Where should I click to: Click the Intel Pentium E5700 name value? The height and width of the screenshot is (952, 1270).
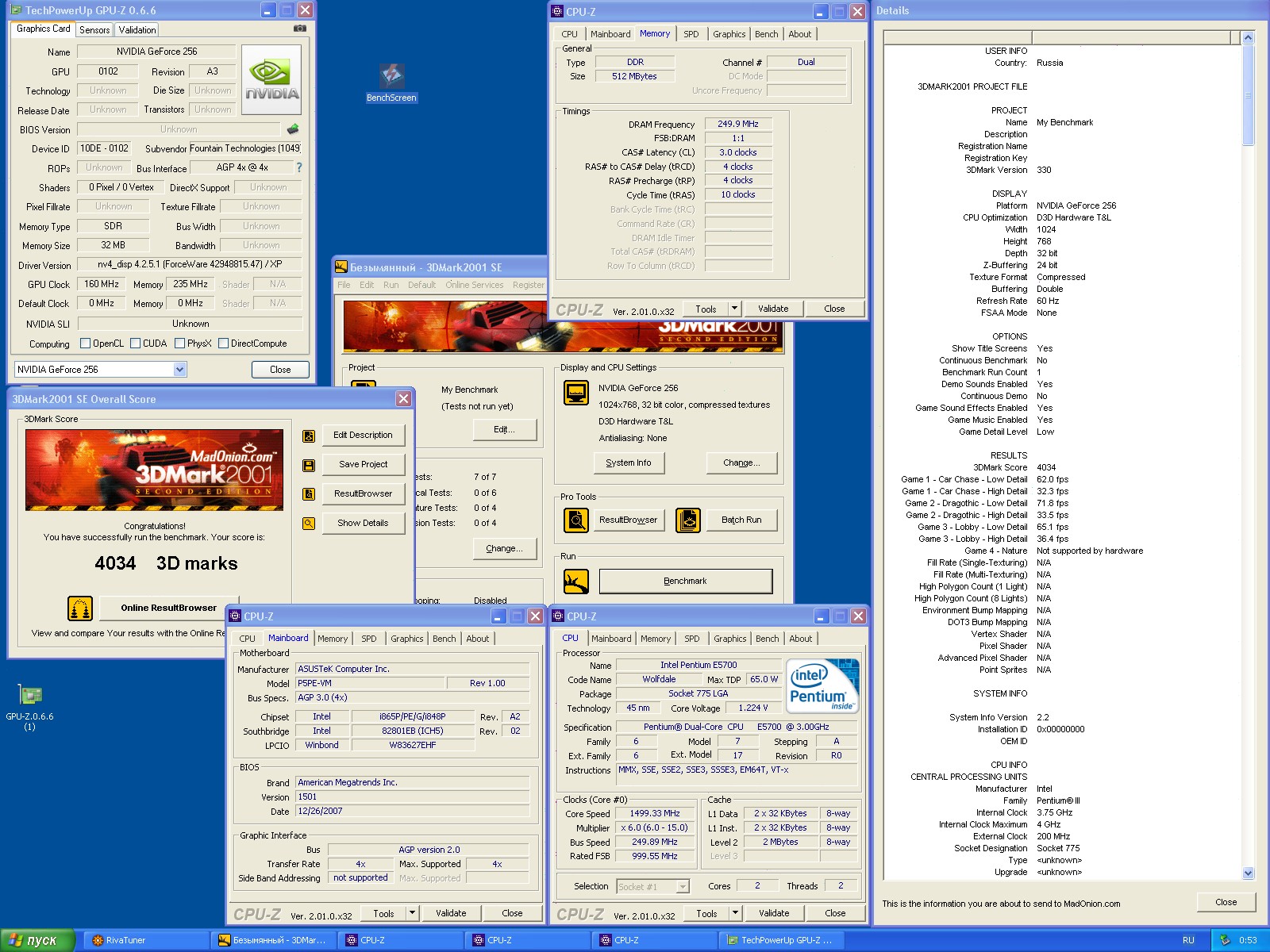click(x=698, y=666)
